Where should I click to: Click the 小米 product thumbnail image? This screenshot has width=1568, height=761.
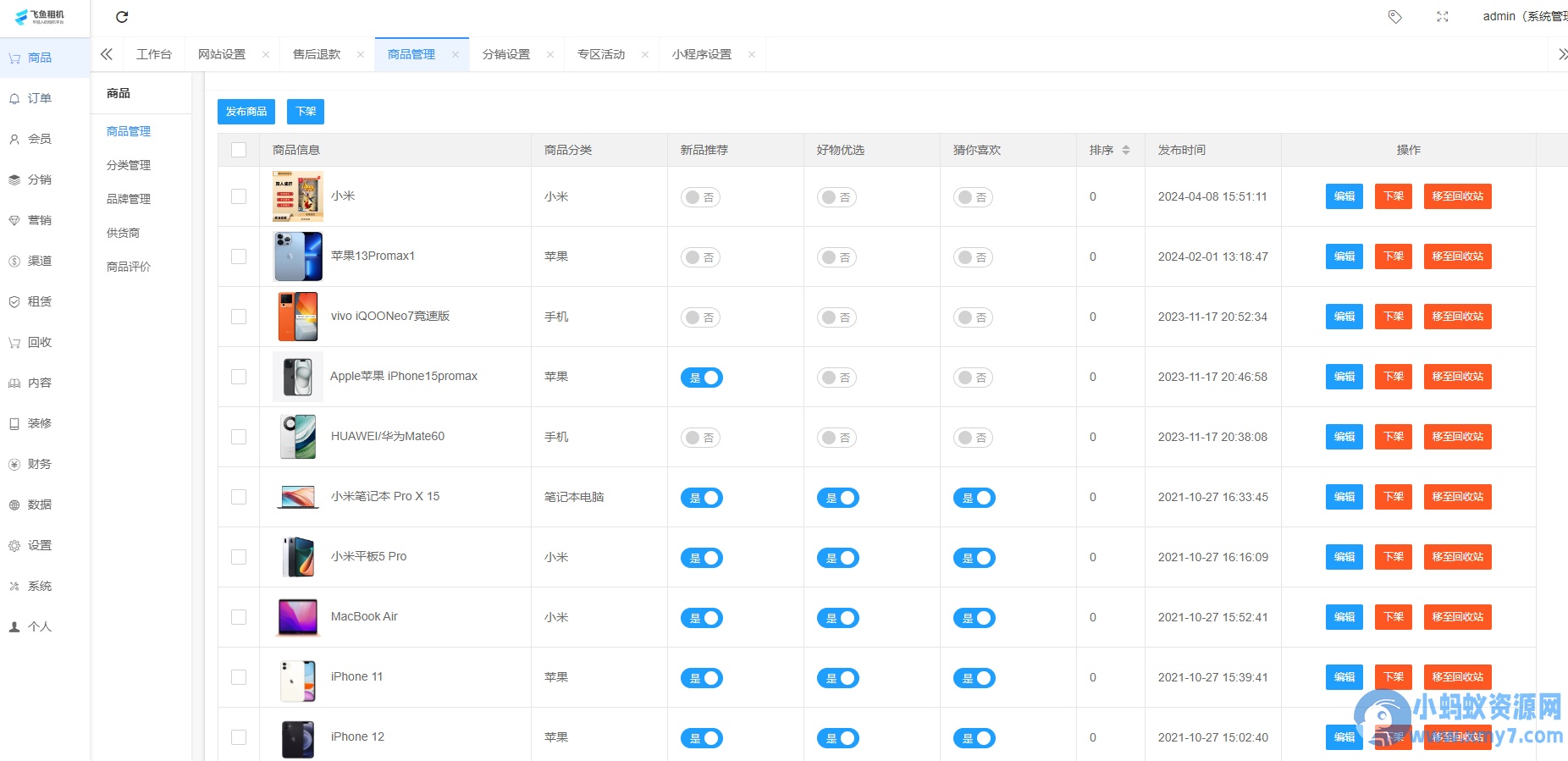coord(298,196)
